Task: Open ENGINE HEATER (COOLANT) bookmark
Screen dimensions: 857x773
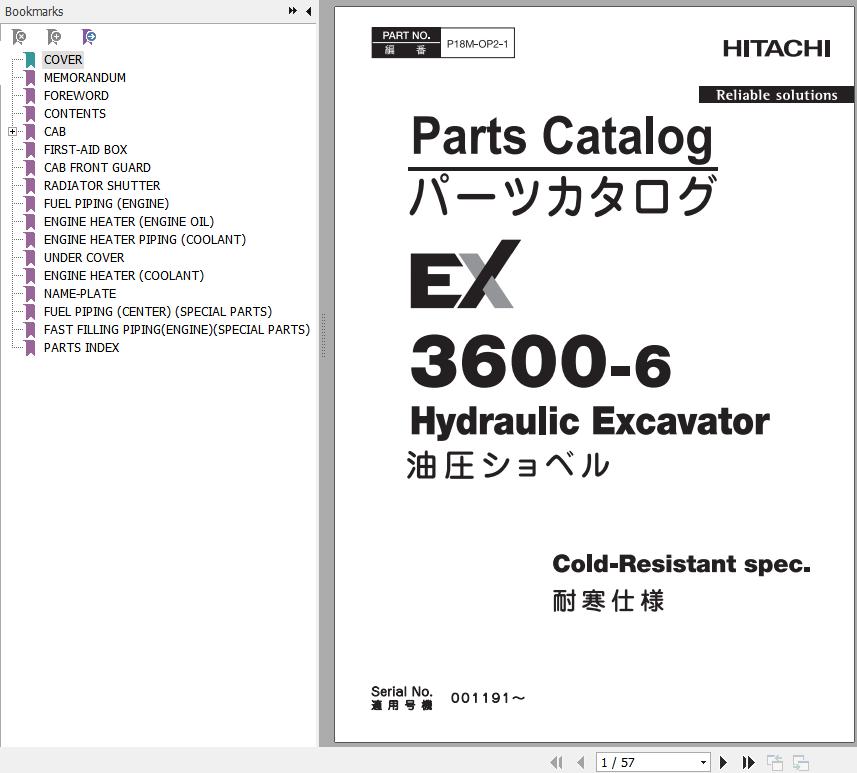Action: click(x=124, y=276)
